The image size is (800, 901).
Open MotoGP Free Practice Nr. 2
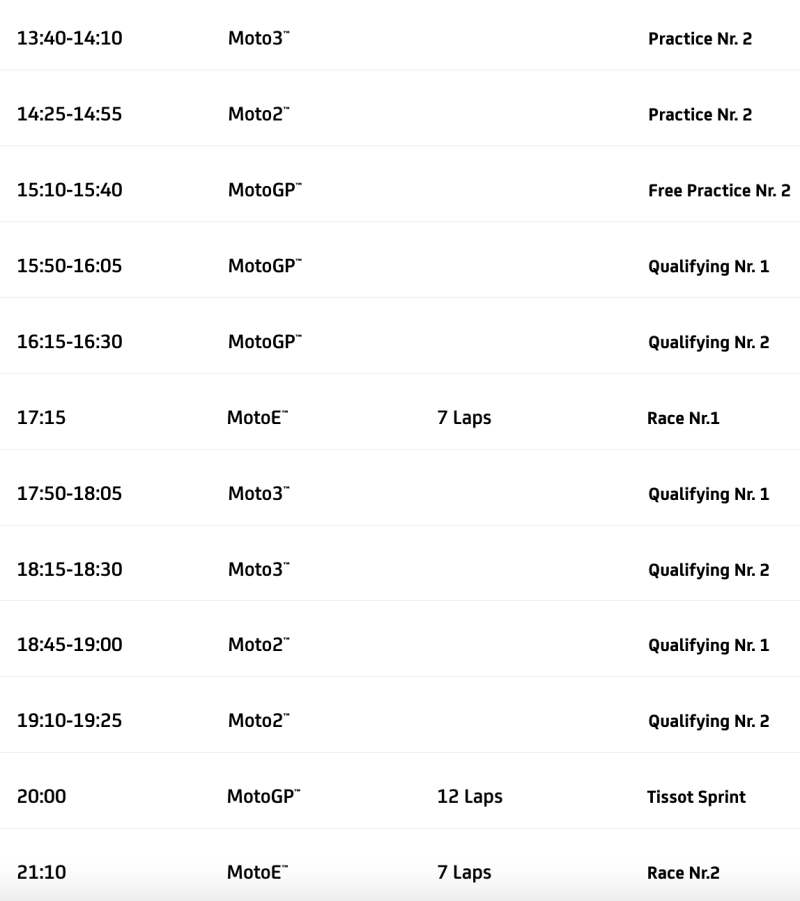click(x=718, y=190)
